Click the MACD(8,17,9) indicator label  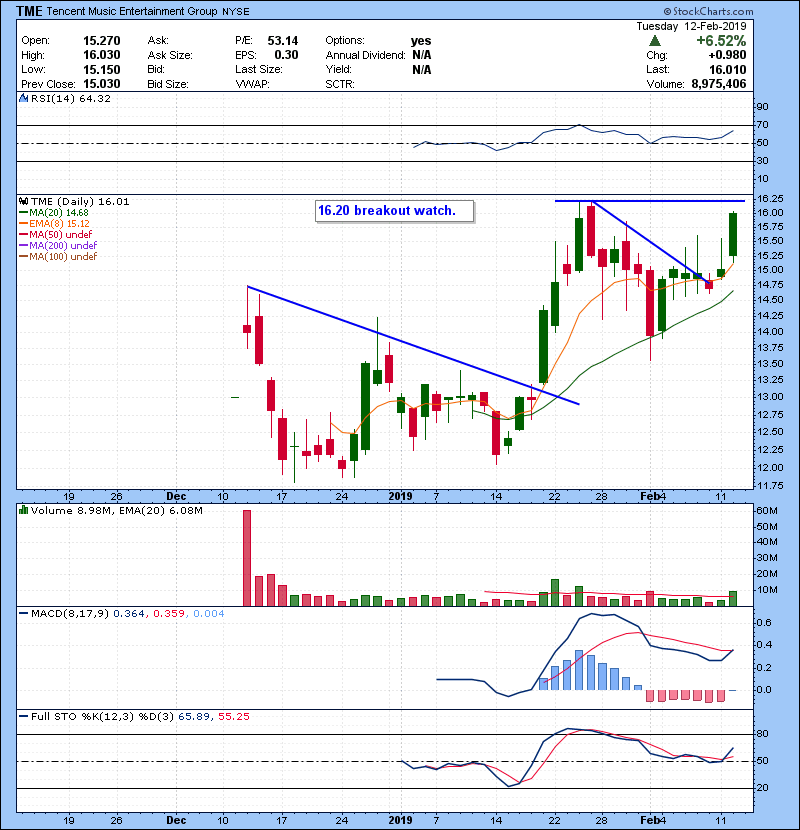click(x=70, y=614)
